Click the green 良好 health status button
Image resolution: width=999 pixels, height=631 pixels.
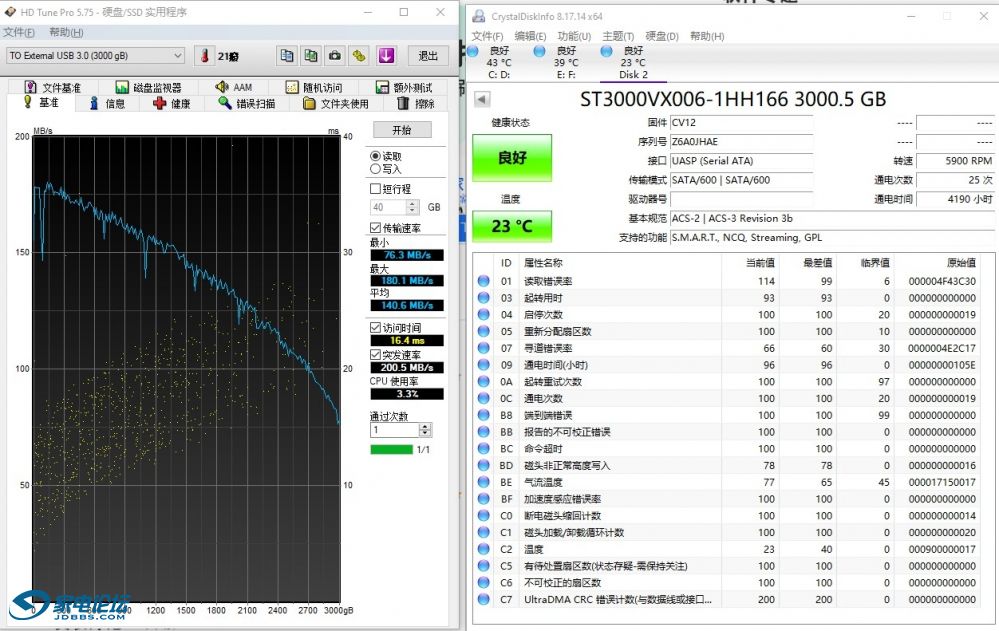coord(512,157)
